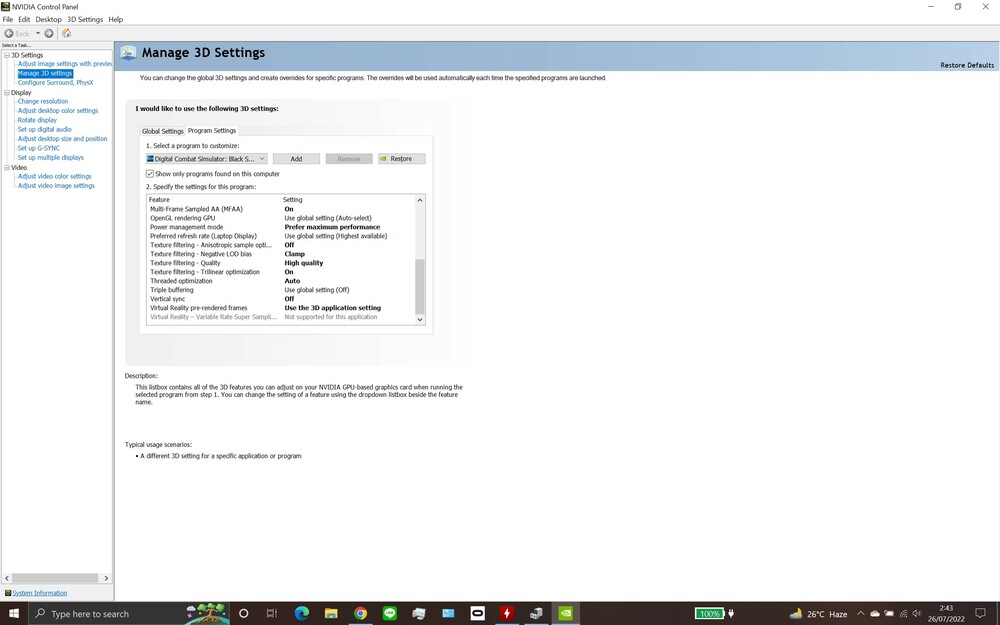Screen dimensions: 1000x625
Task: Open Change resolution page
Action: click(43, 101)
